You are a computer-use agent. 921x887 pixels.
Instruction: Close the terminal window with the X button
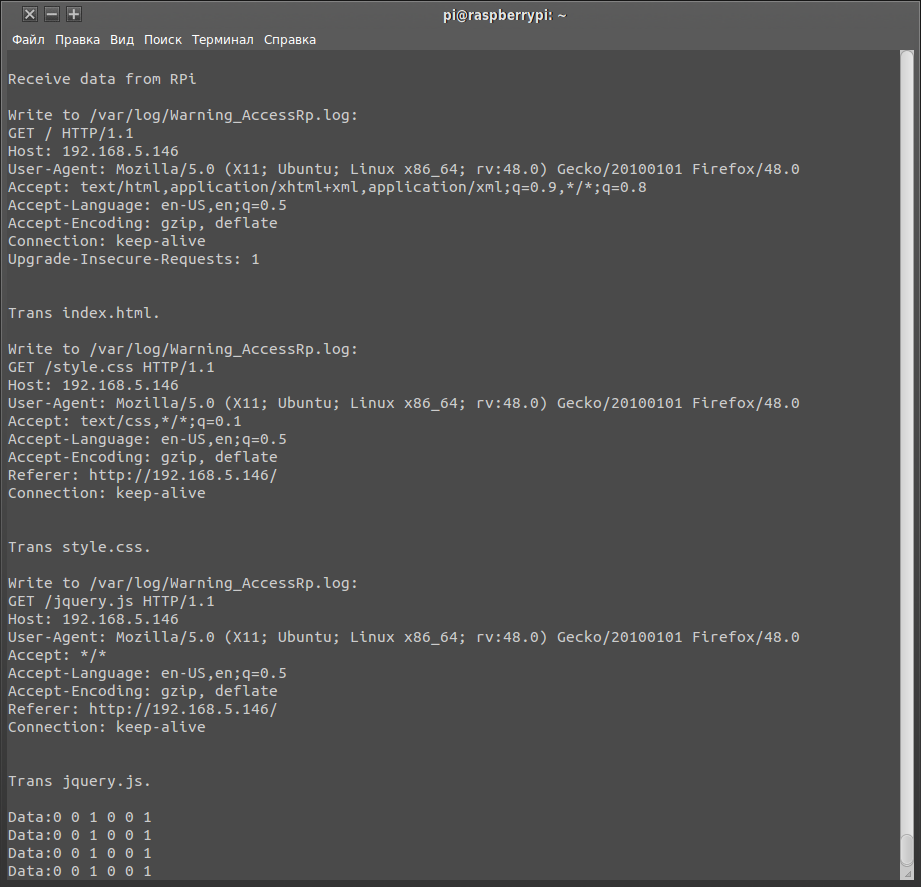(30, 14)
